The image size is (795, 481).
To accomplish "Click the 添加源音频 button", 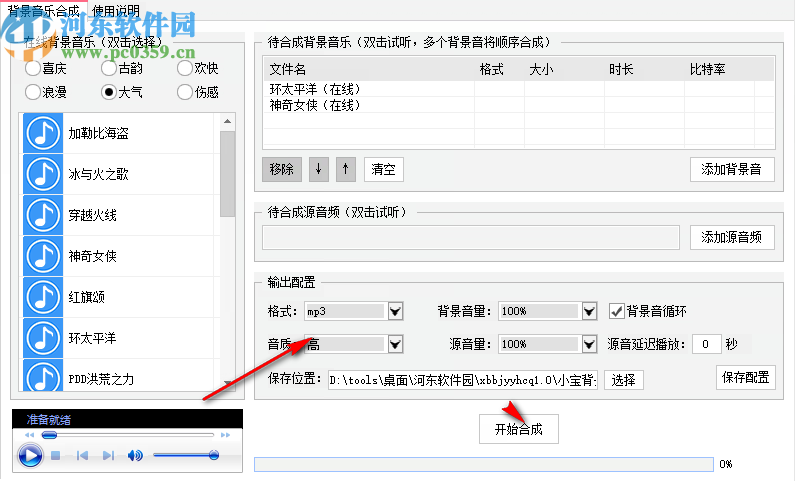I will point(732,237).
